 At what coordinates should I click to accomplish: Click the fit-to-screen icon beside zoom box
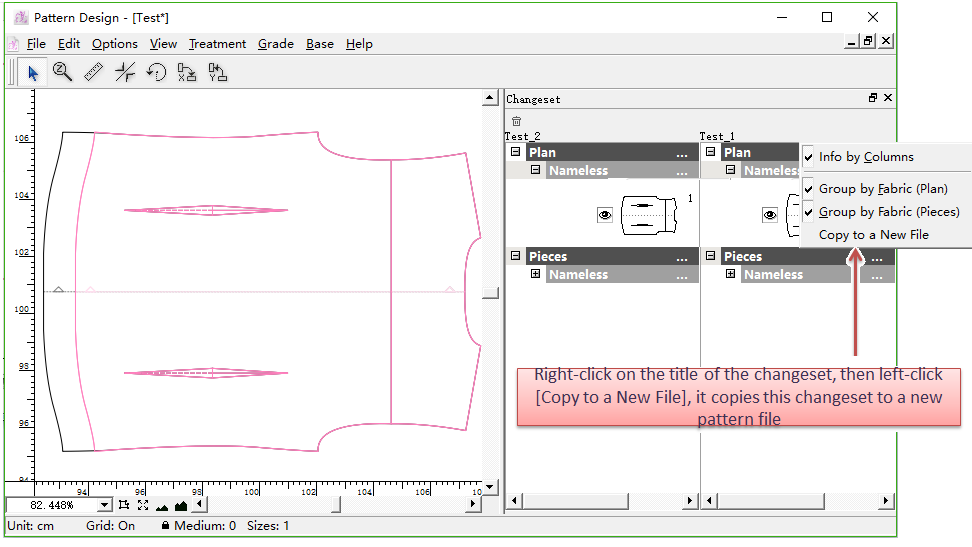[142, 505]
